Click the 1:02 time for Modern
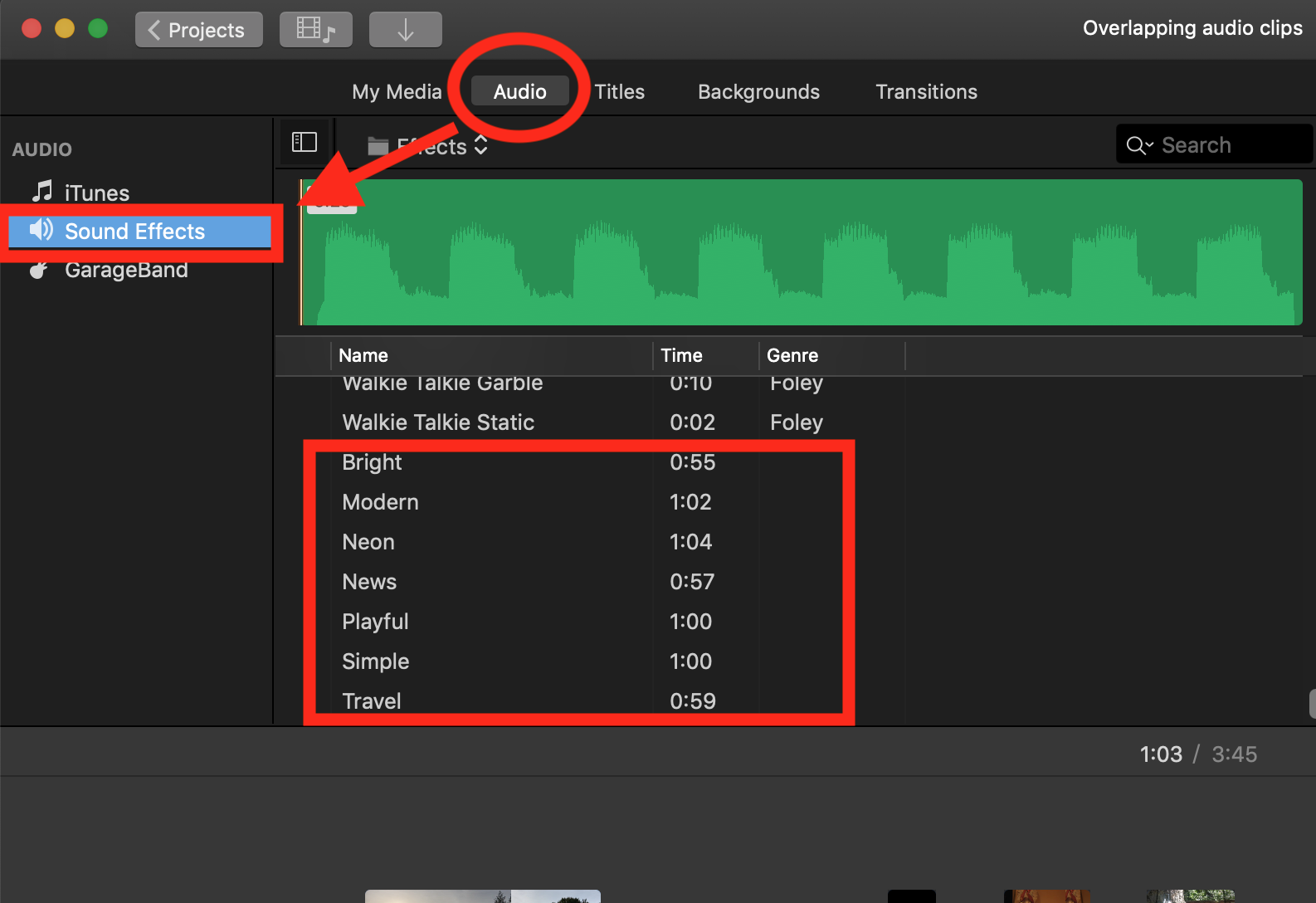The height and width of the screenshot is (903, 1316). click(691, 502)
